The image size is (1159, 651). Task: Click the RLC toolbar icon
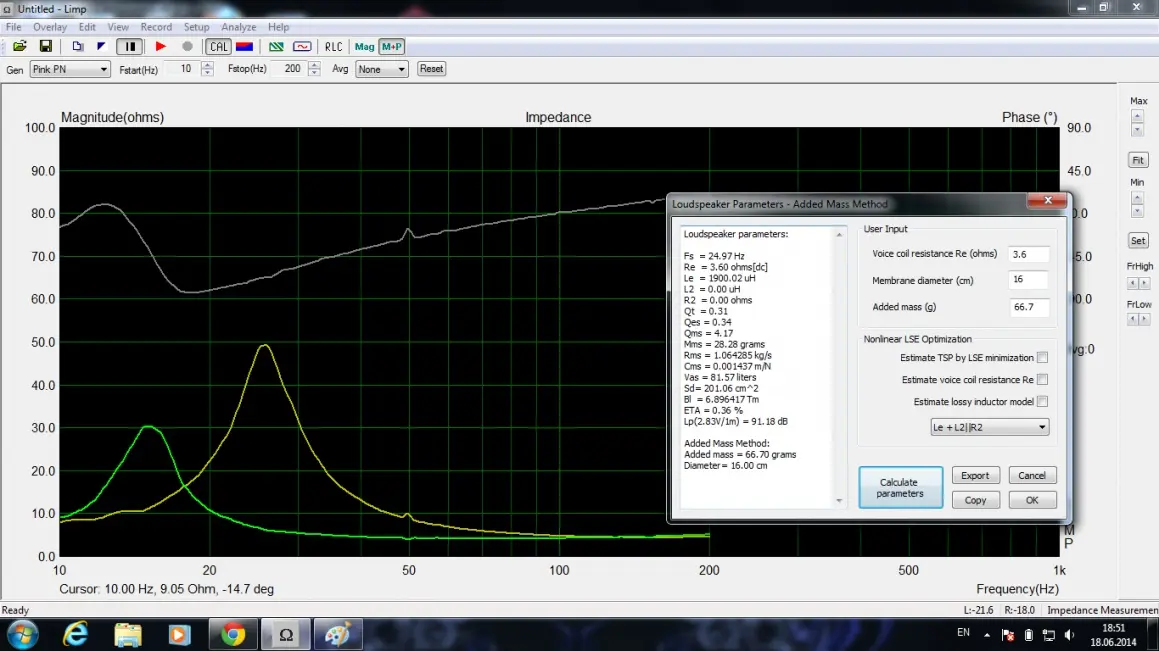click(x=333, y=46)
